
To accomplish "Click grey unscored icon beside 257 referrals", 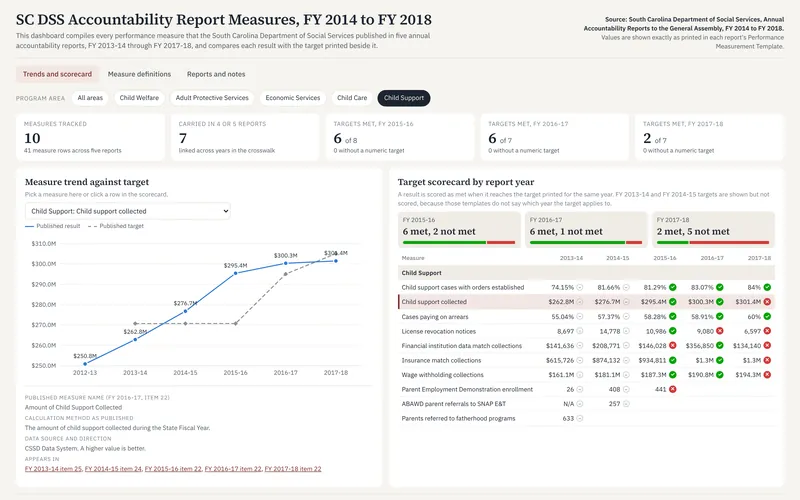I will pyautogui.click(x=626, y=404).
